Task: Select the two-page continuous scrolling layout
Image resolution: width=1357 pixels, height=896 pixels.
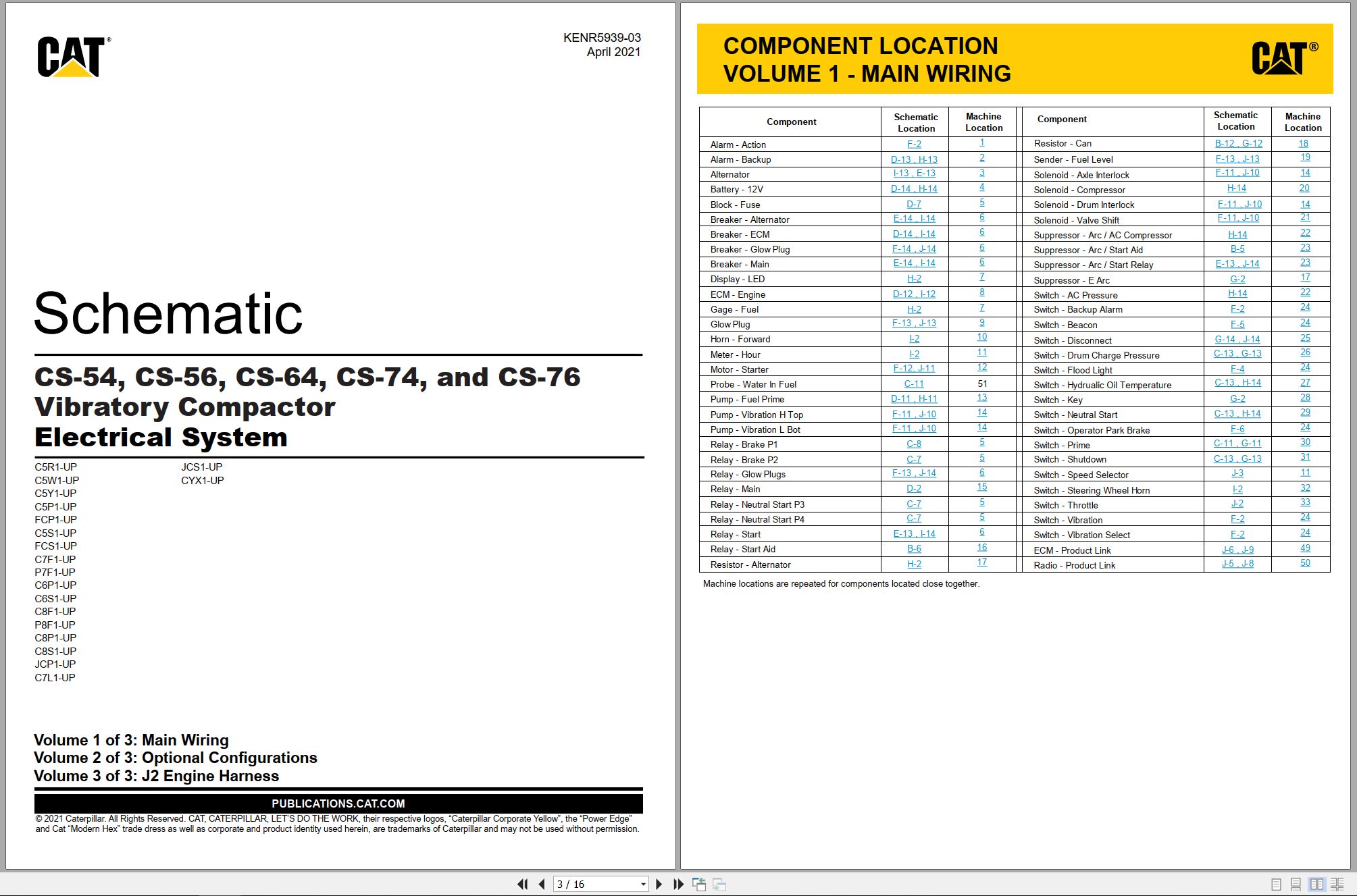Action: [x=1337, y=885]
